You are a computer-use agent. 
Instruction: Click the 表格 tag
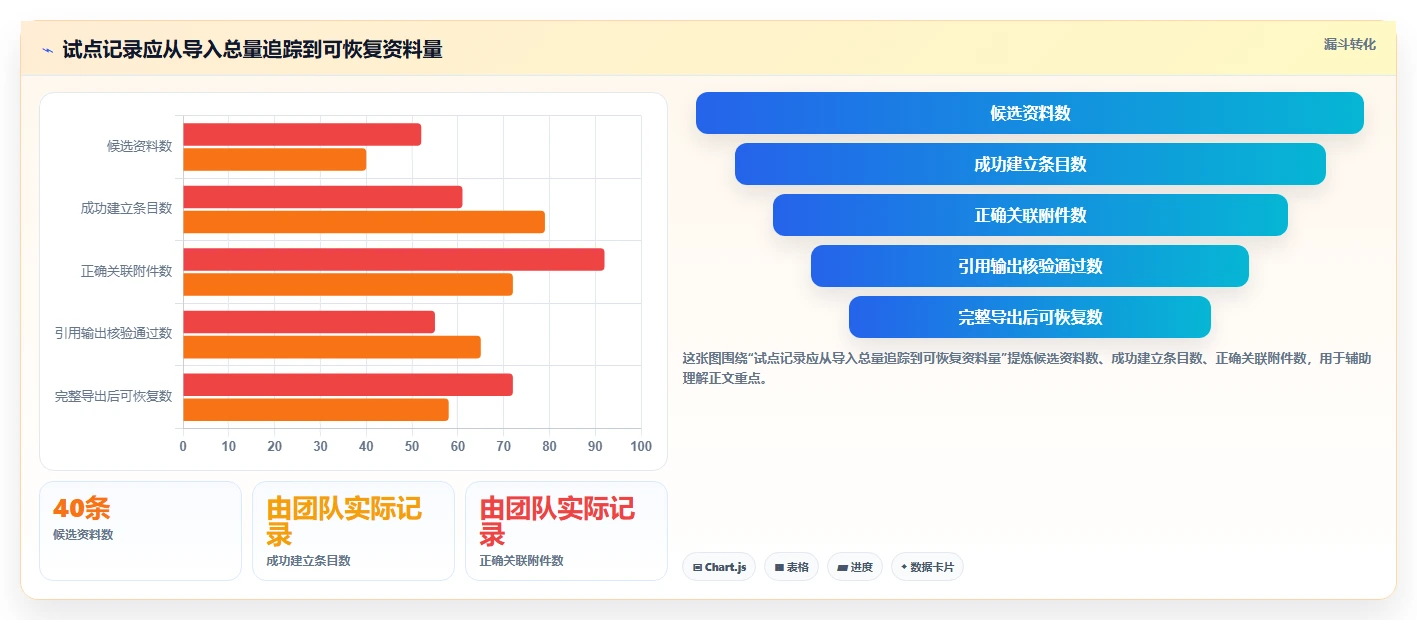(x=791, y=567)
